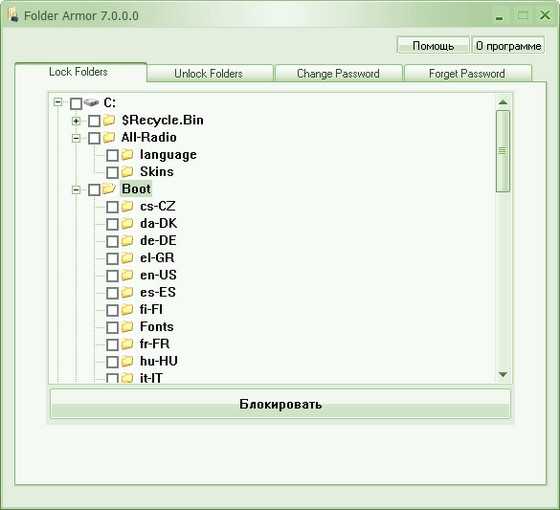Click the C: drive icon

click(x=91, y=103)
